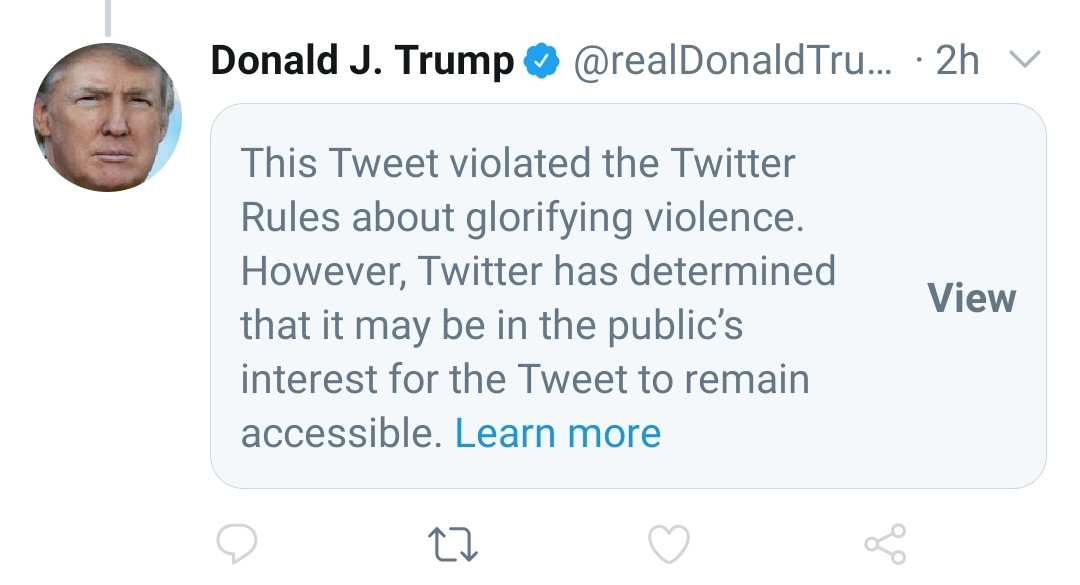The image size is (1080, 585).
Task: Click the View button on the notice
Action: 971,298
